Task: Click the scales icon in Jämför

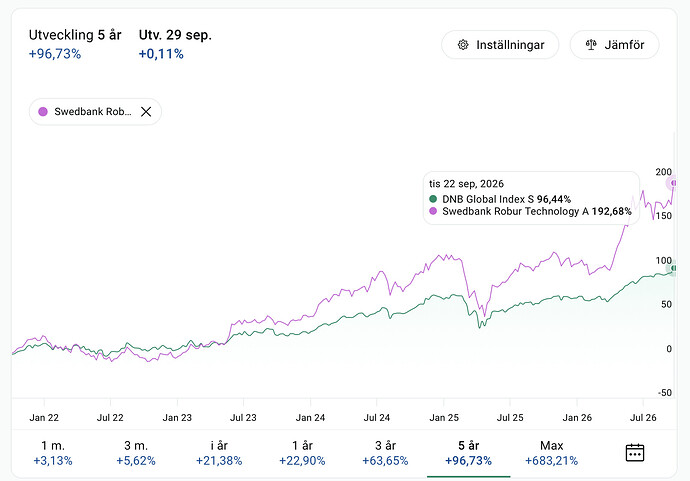Action: [591, 44]
